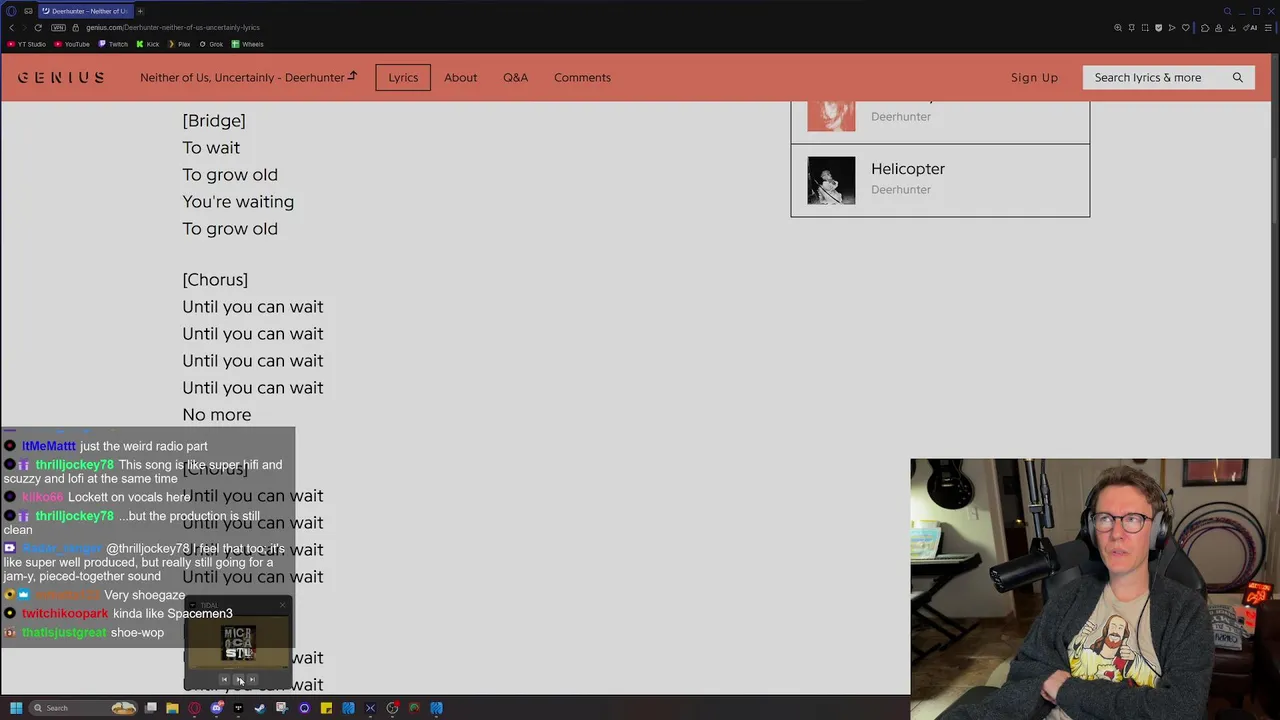
Task: Open the Helicopter song card
Action: pyautogui.click(x=940, y=180)
